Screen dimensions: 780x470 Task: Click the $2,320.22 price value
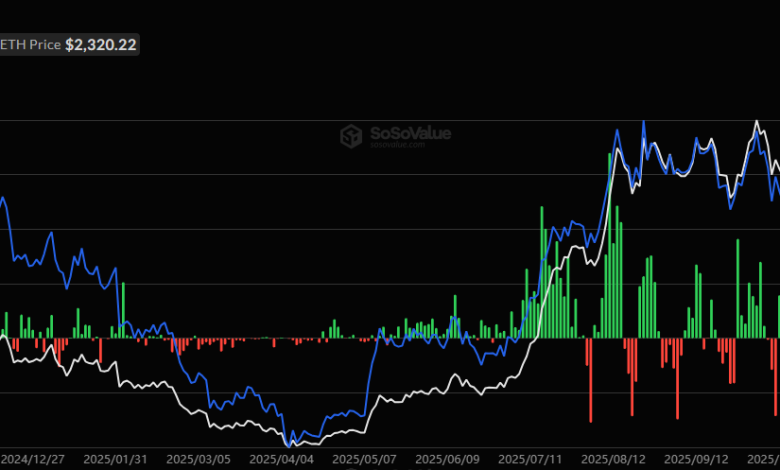tap(100, 45)
